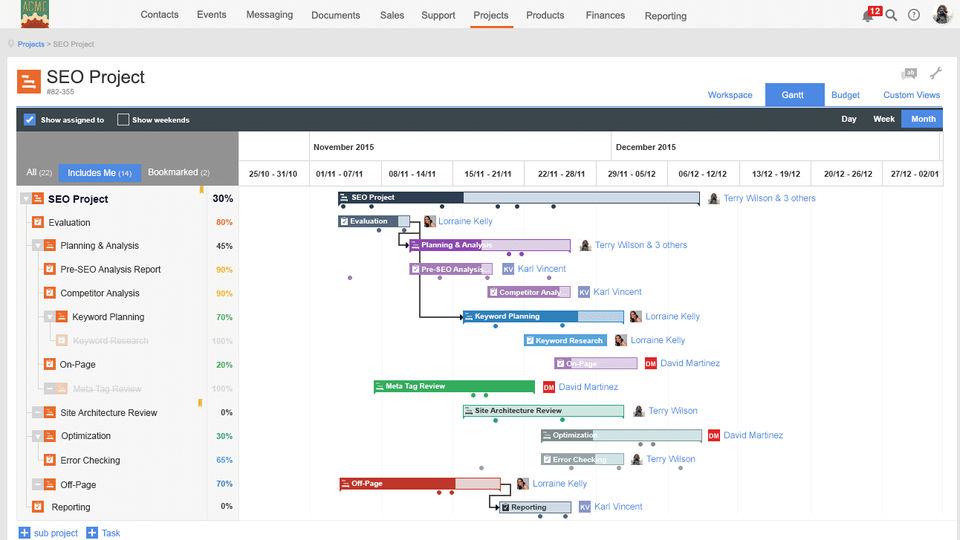
Task: Click the Keyword Research Gantt bar
Action: pyautogui.click(x=565, y=340)
